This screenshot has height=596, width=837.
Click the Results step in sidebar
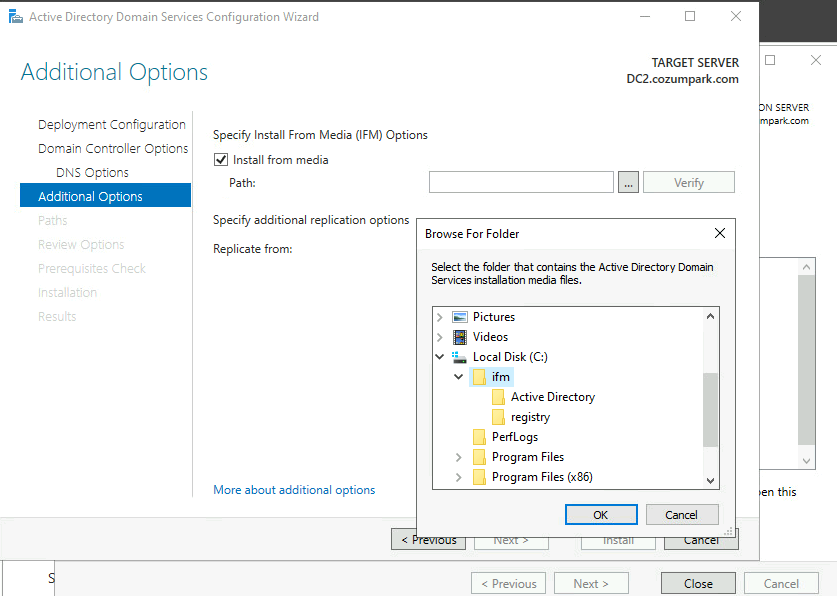point(57,316)
